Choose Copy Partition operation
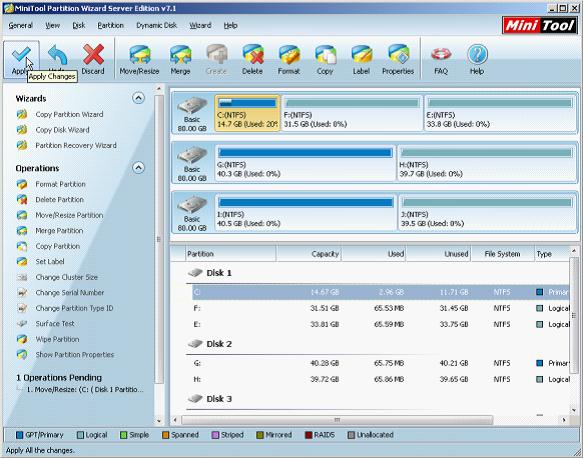 click(x=58, y=246)
